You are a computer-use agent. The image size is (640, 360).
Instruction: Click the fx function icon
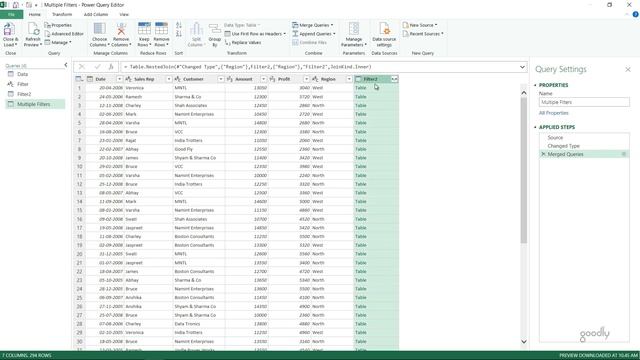pyautogui.click(x=111, y=67)
